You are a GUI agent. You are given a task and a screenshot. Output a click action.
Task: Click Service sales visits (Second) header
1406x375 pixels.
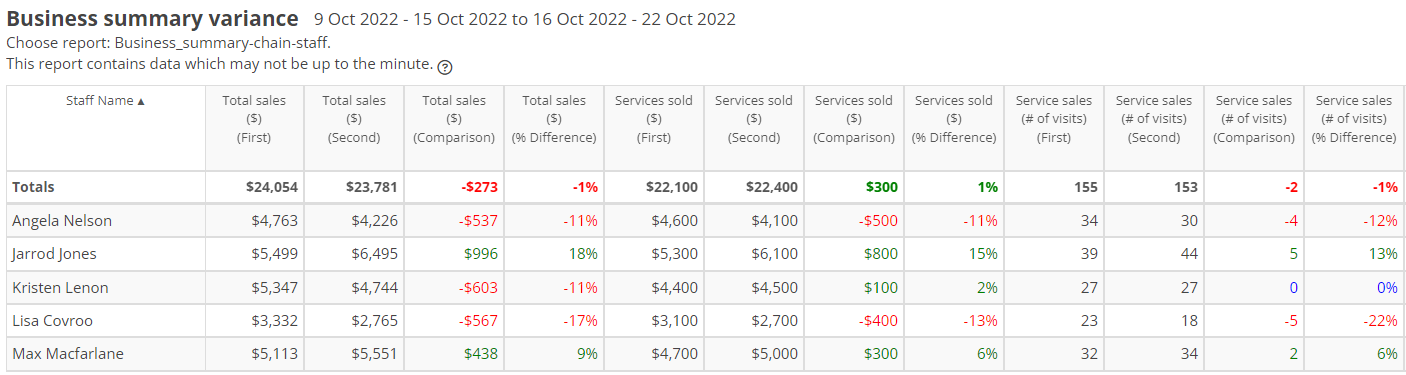pos(1154,119)
